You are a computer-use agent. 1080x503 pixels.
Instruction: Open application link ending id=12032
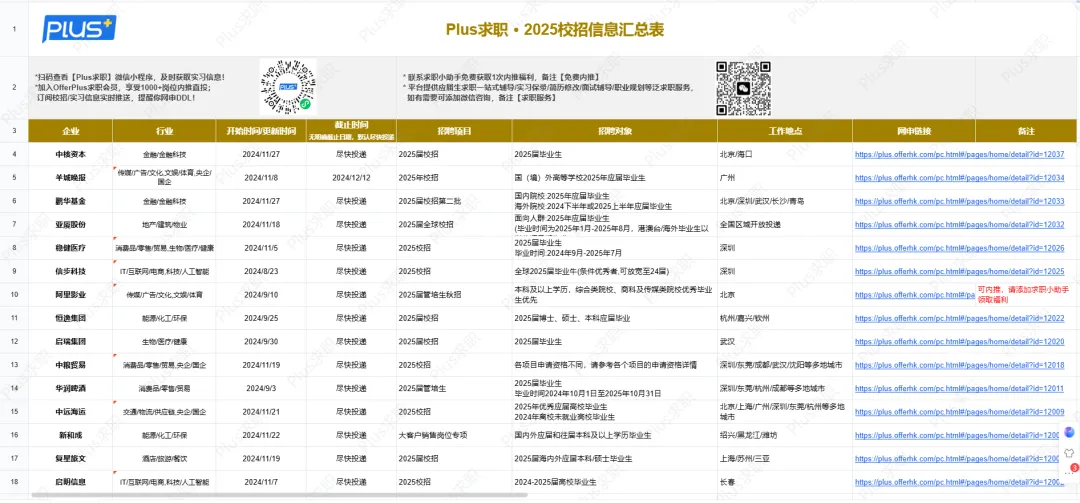pos(959,225)
